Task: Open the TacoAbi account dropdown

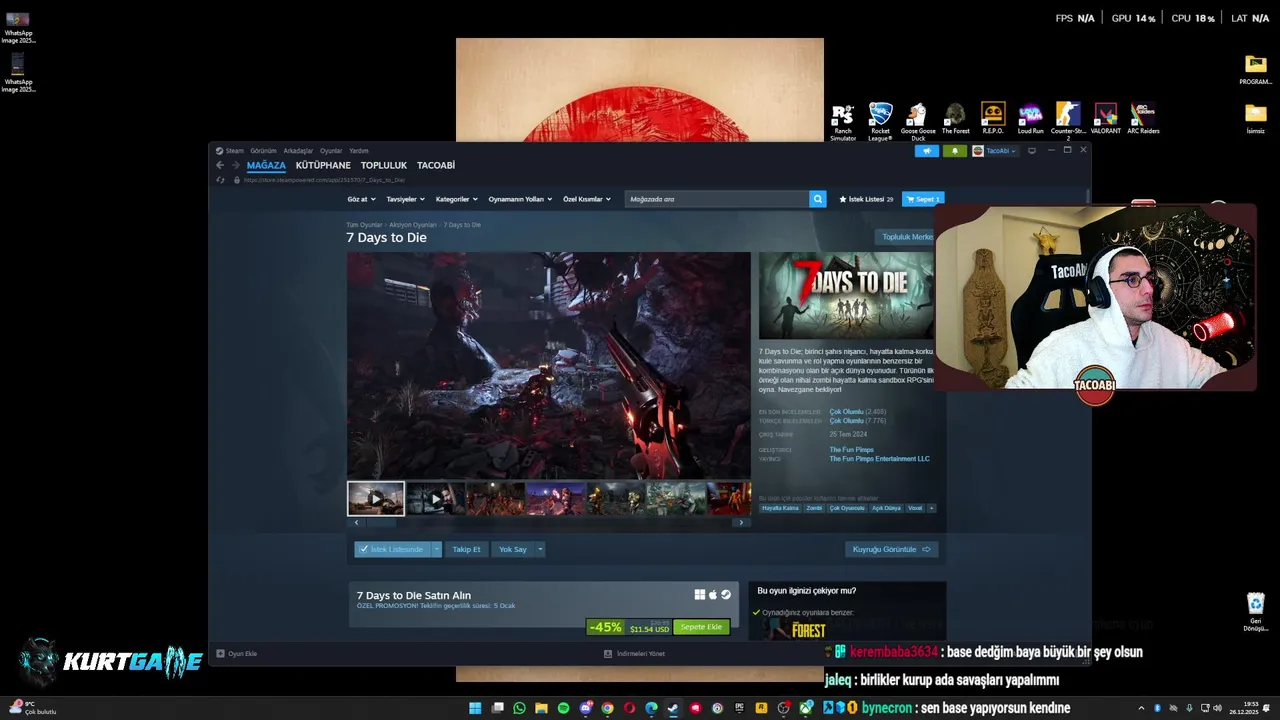Action: tap(994, 151)
